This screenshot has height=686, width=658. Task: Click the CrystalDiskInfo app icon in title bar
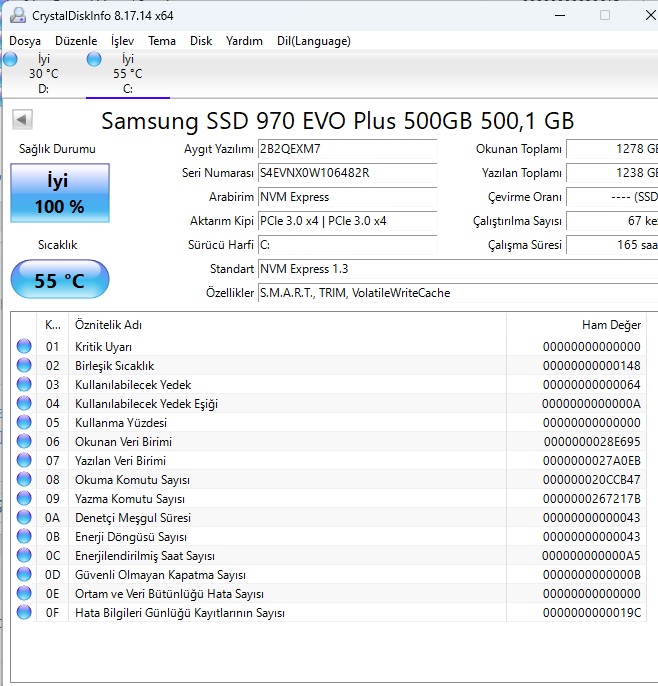click(18, 15)
